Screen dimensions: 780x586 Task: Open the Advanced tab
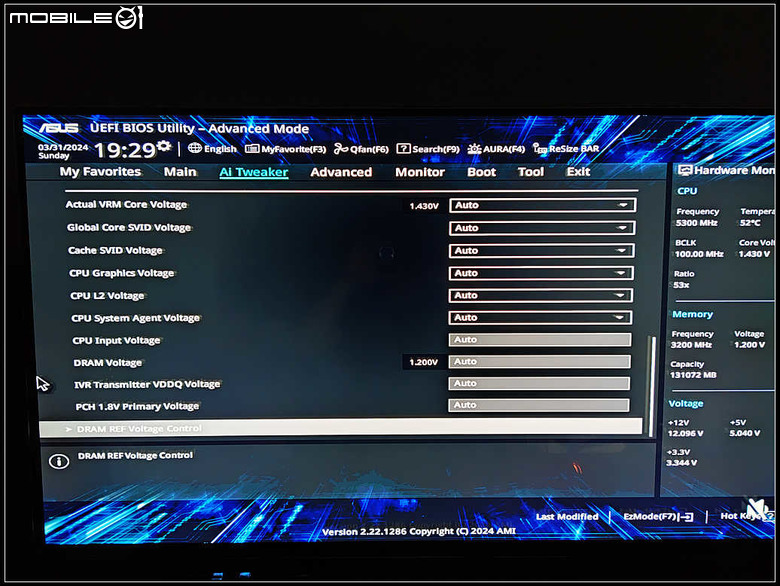(x=341, y=172)
